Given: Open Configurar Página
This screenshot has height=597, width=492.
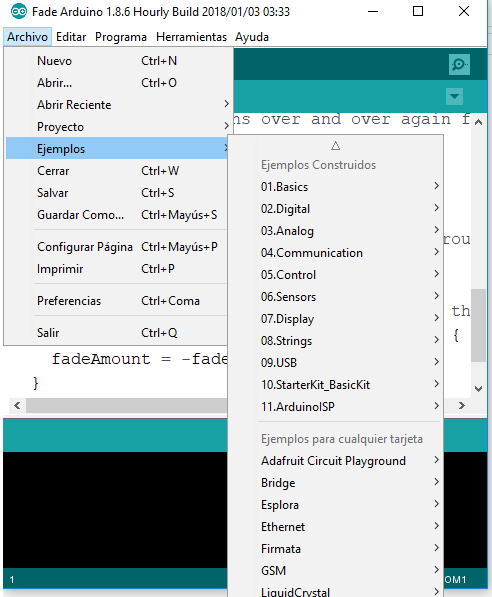Looking at the screenshot, I should (x=117, y=247).
